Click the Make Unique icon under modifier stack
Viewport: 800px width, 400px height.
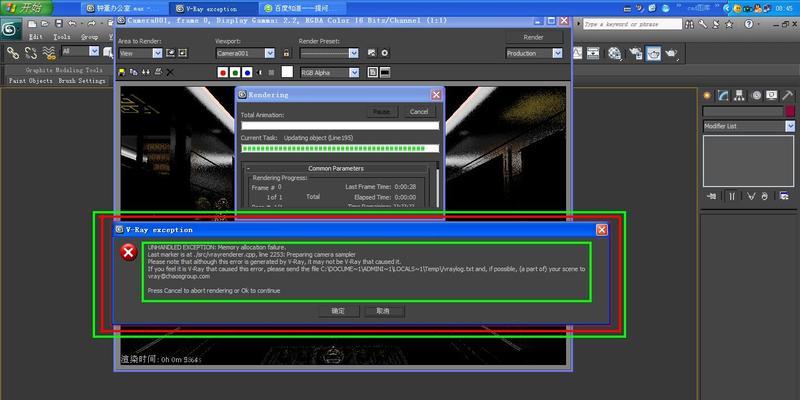click(x=751, y=196)
